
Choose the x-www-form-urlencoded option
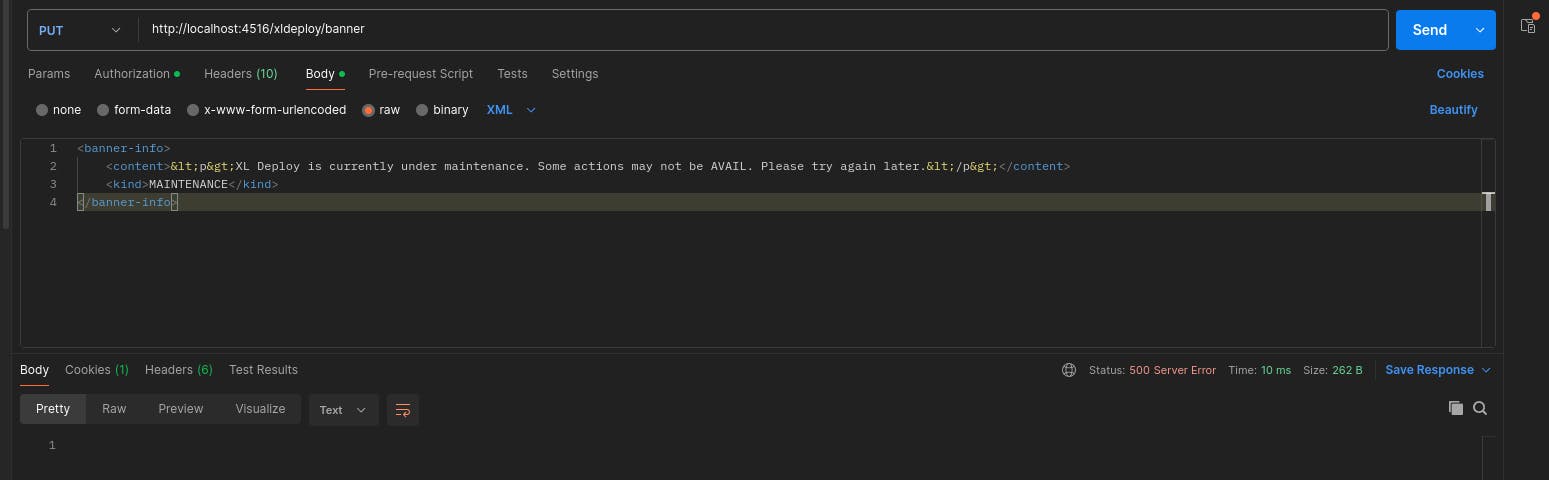(x=267, y=110)
